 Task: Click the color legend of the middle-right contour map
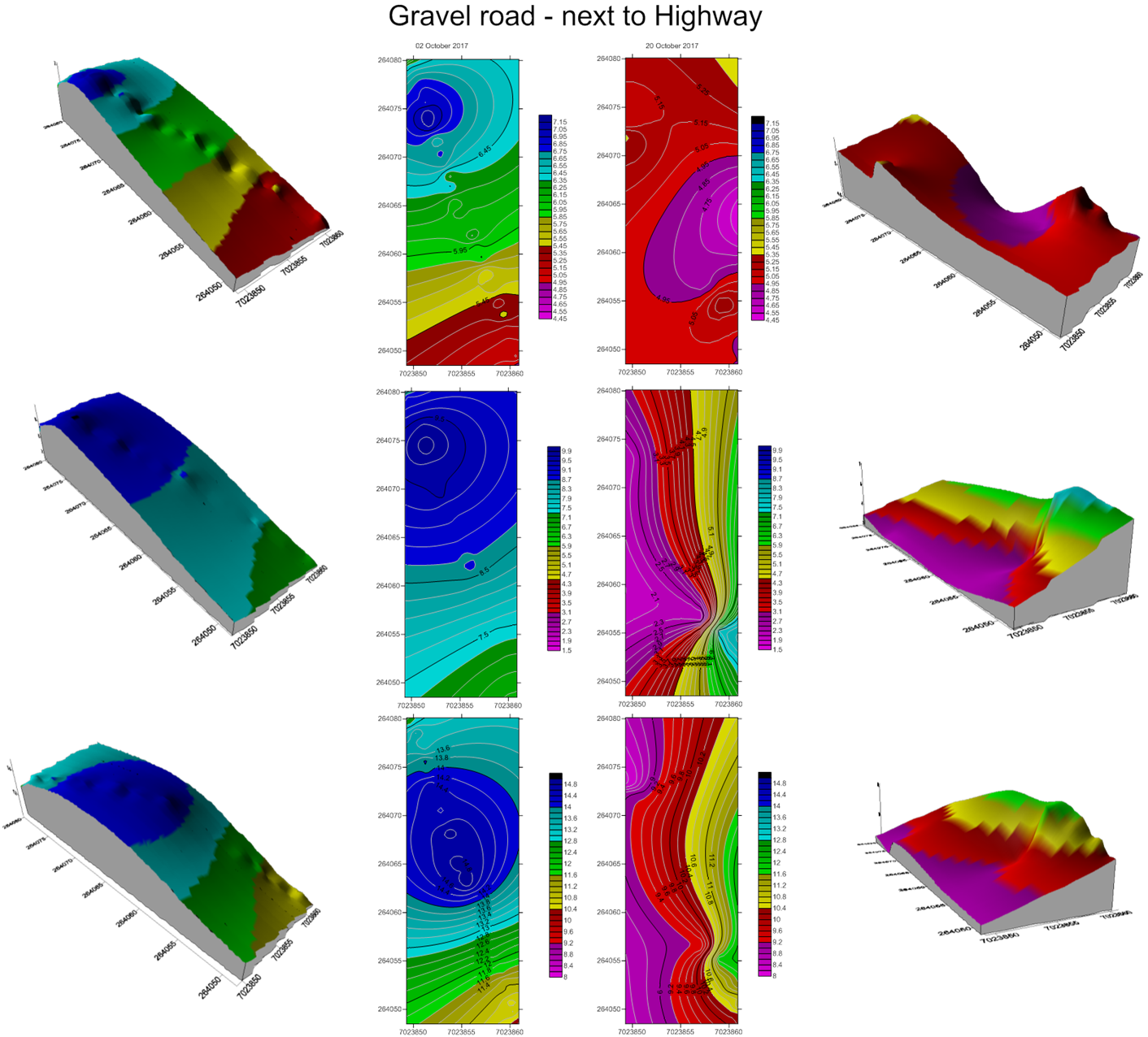pos(765,545)
